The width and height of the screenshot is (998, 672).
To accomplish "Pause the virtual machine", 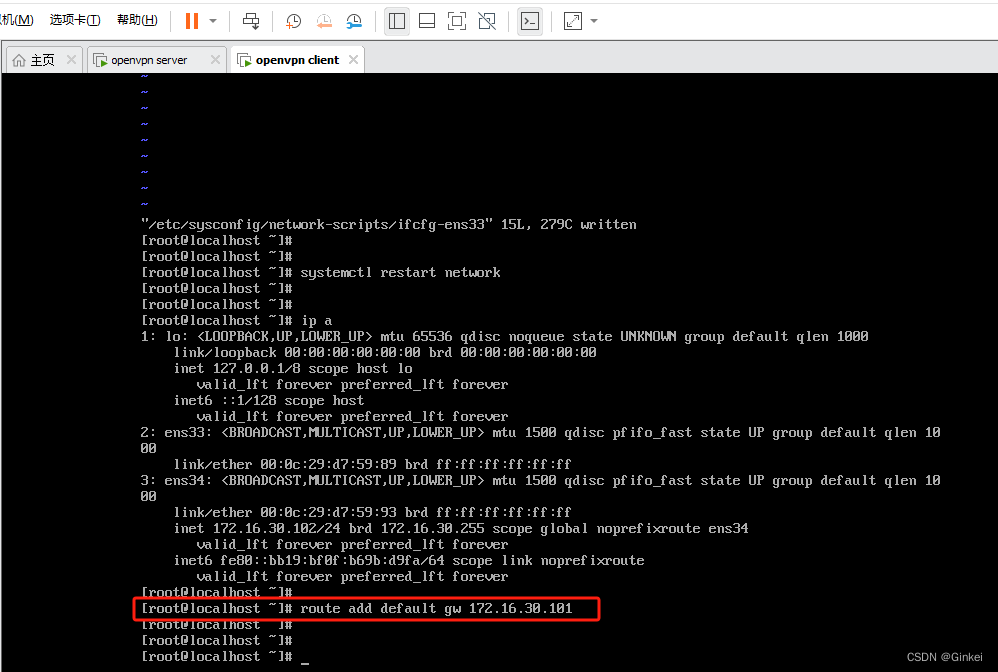I will (x=192, y=21).
